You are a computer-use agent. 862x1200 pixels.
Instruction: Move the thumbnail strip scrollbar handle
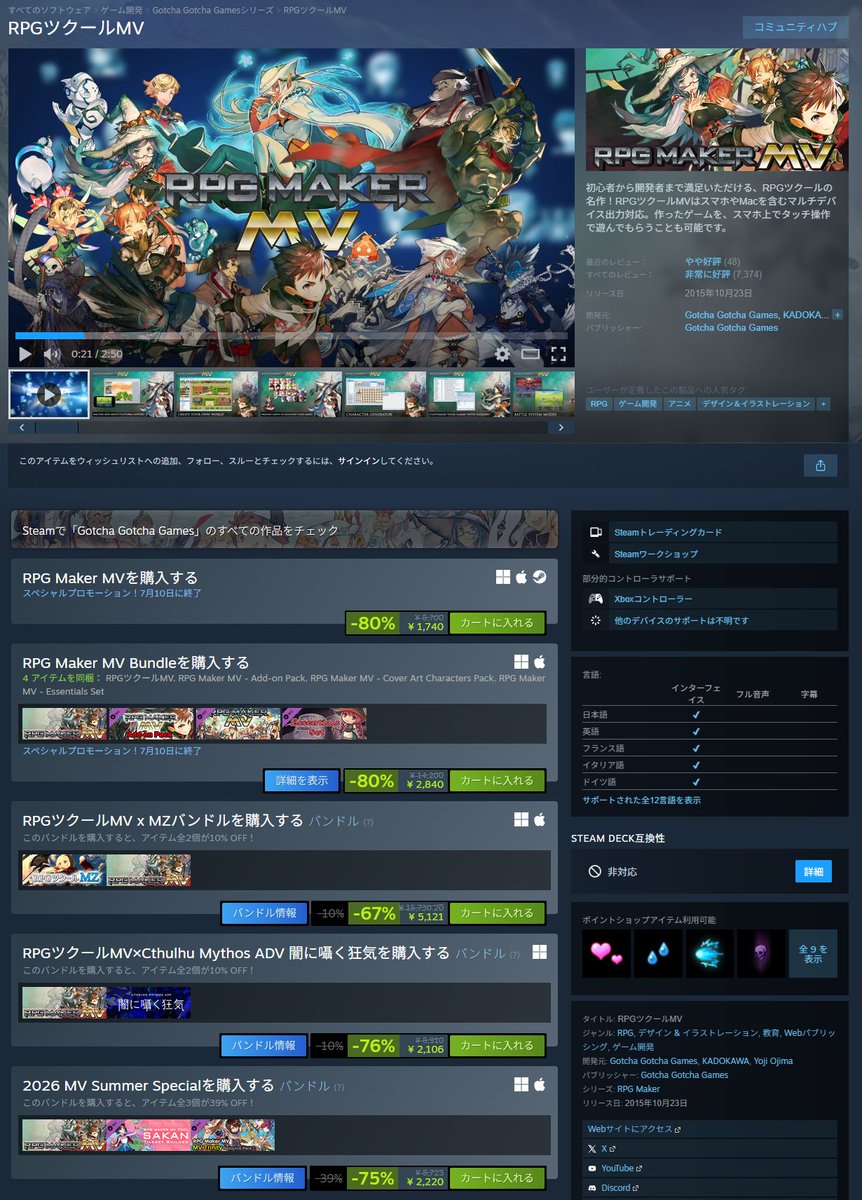pyautogui.click(x=56, y=427)
